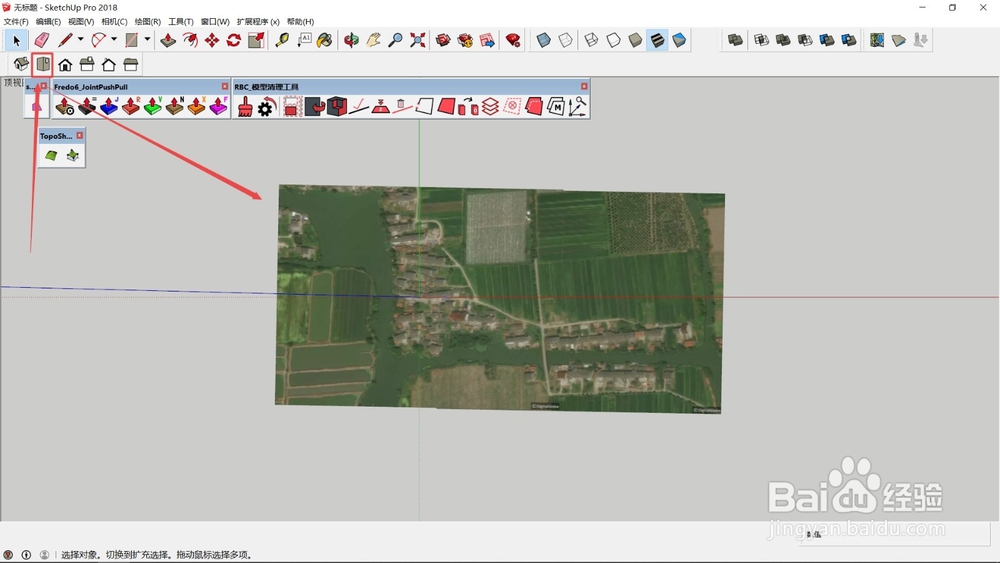
Task: Activate the Arc drawing tool
Action: [x=99, y=40]
